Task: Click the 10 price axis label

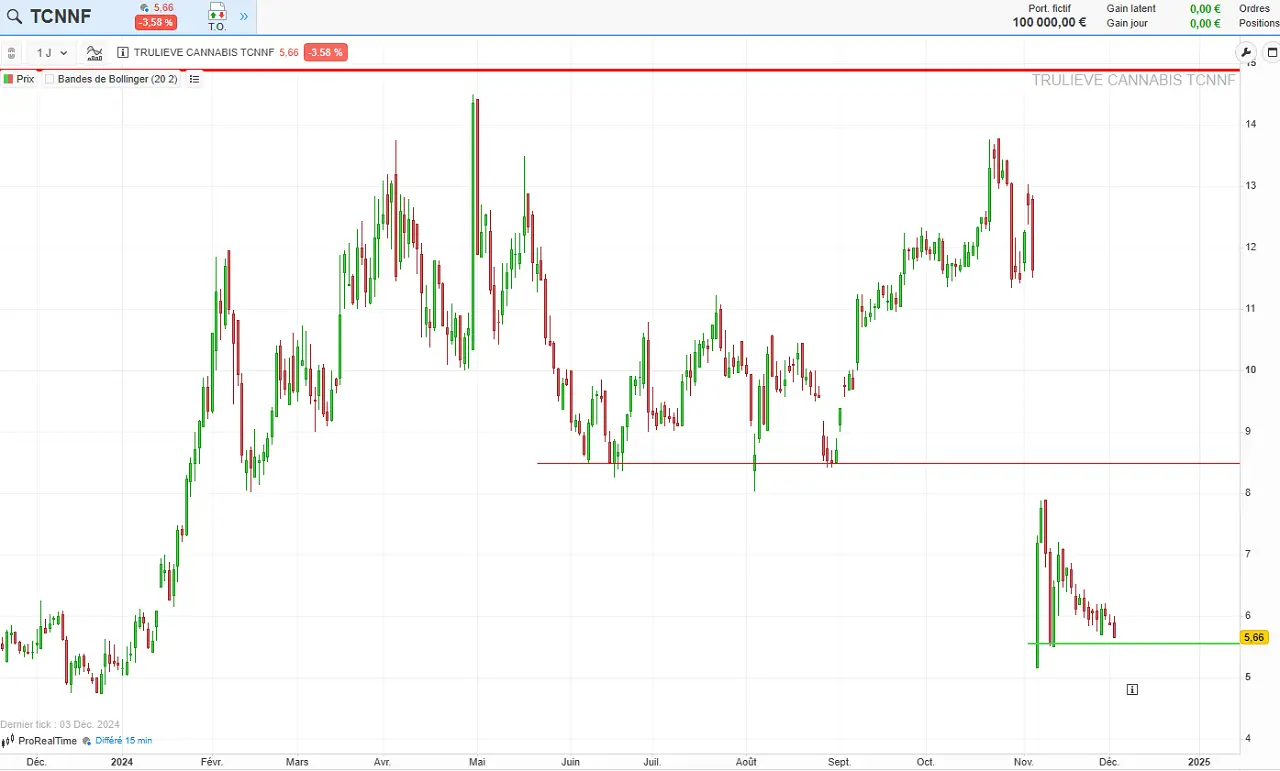Action: (1250, 370)
